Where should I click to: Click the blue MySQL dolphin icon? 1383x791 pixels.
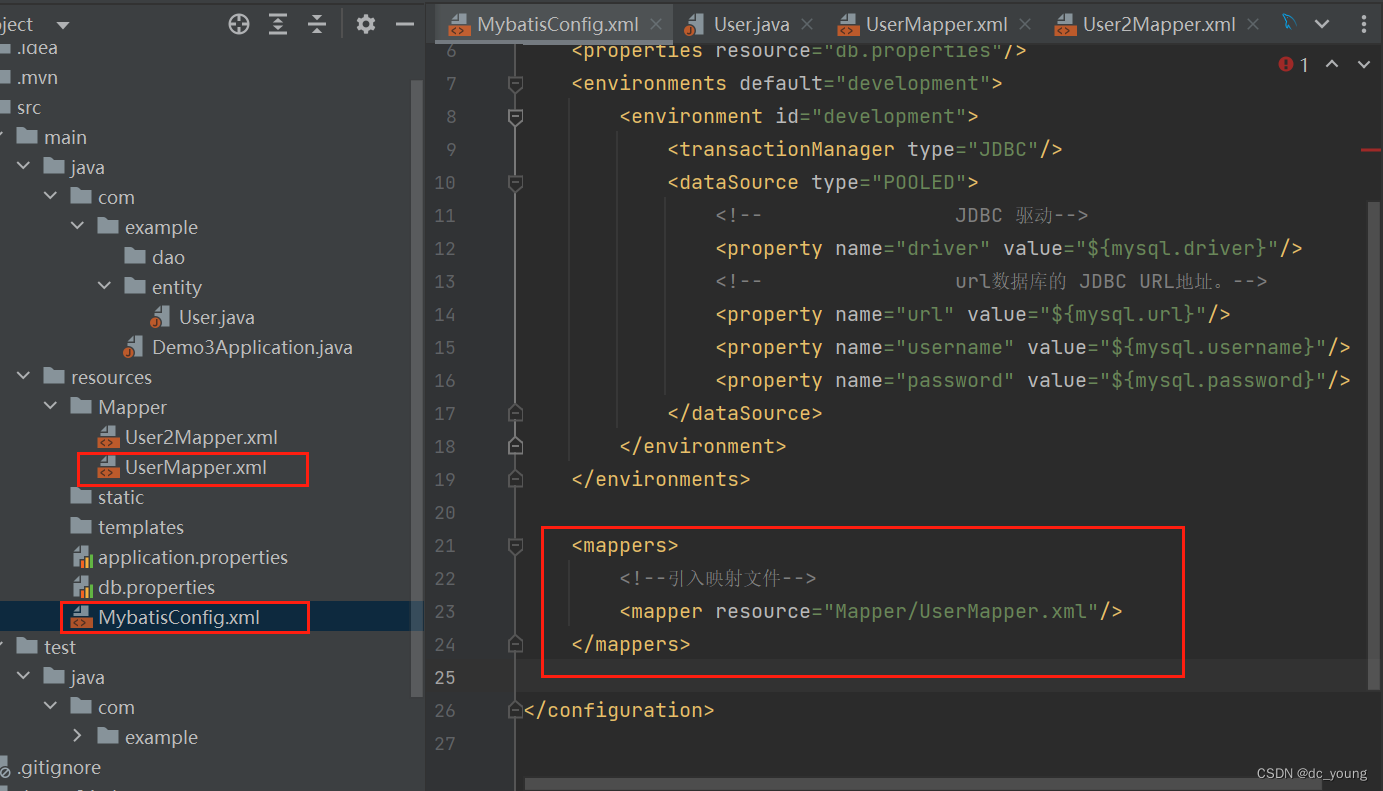[x=1290, y=20]
